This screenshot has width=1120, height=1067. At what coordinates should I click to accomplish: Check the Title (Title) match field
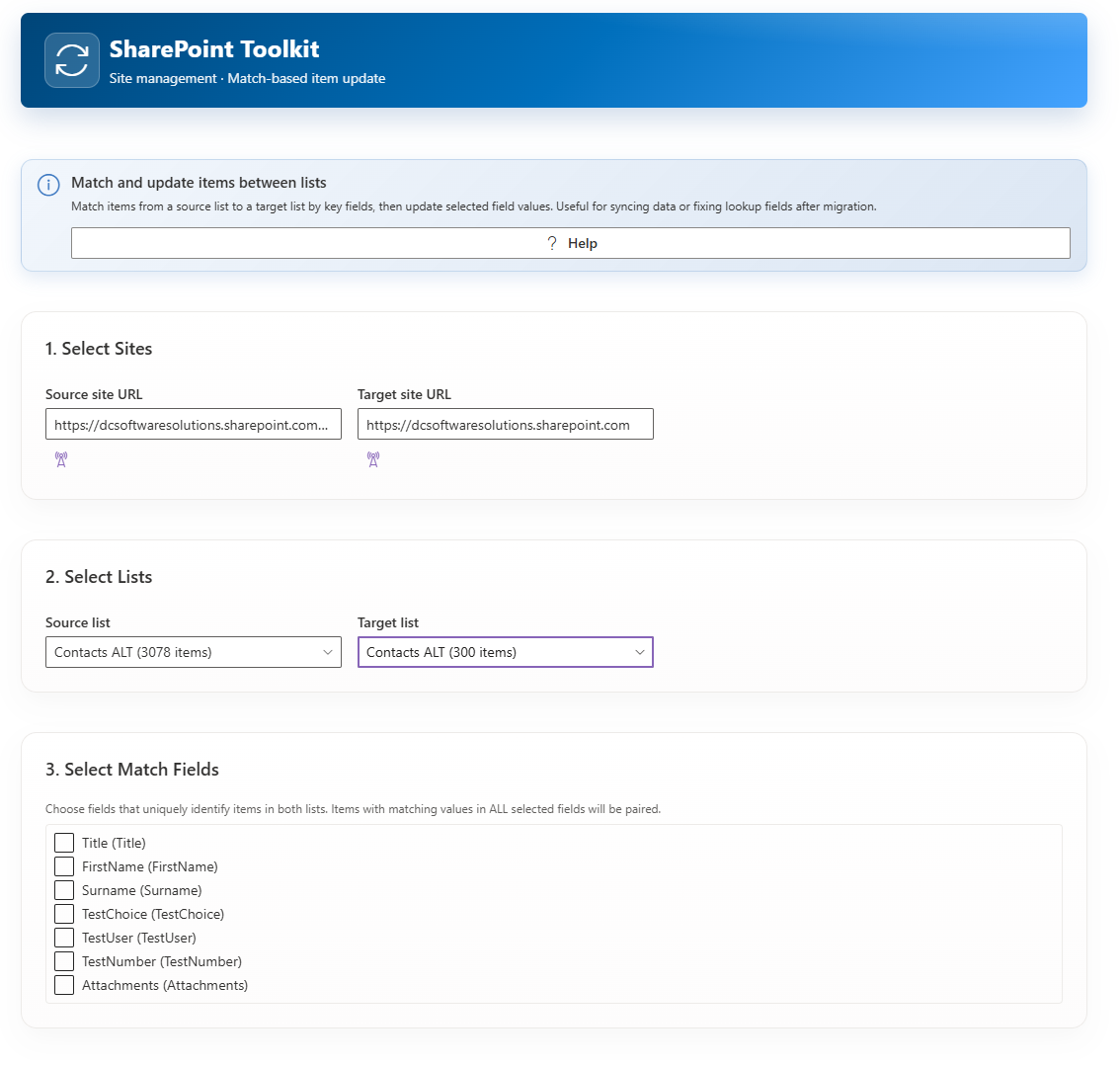tap(64, 843)
